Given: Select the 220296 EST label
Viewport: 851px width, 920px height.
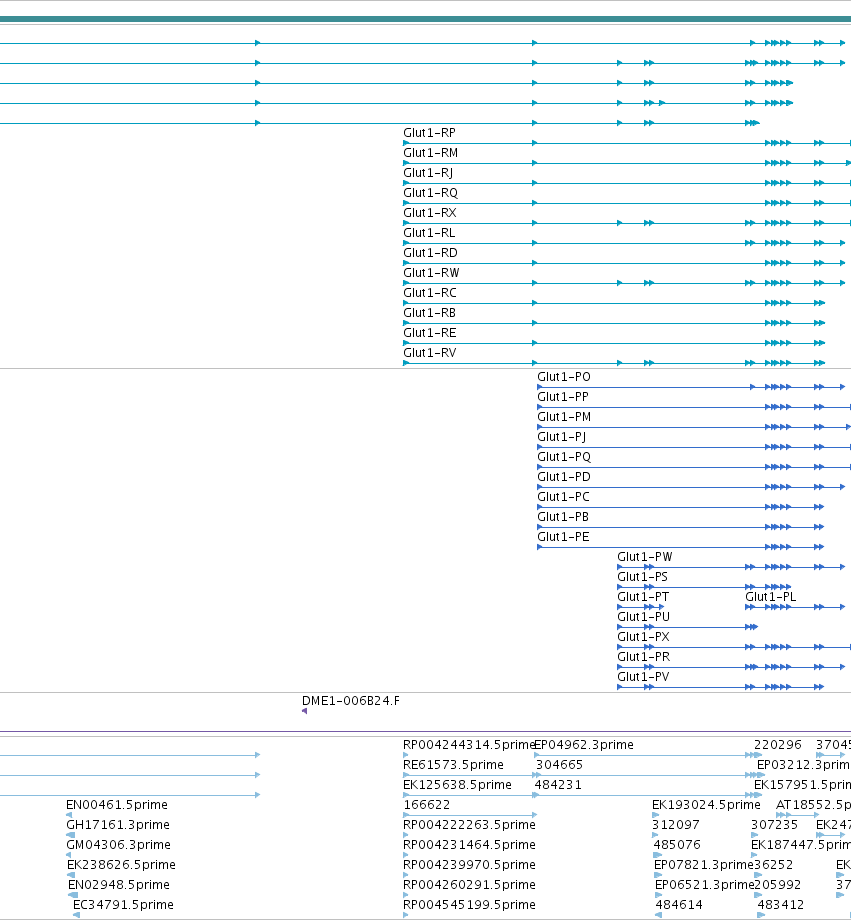Looking at the screenshot, I should [778, 745].
